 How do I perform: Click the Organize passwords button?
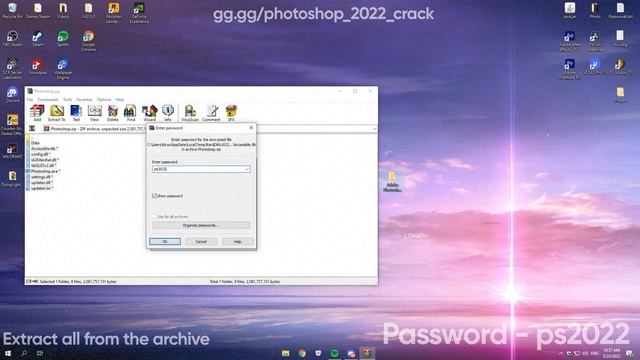coord(201,225)
